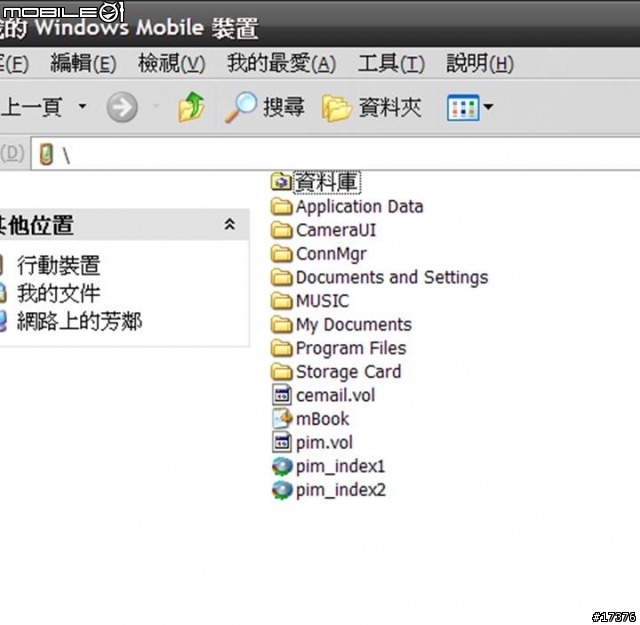The height and width of the screenshot is (625, 640).
Task: Click the pim_index1 file name
Action: tap(340, 467)
